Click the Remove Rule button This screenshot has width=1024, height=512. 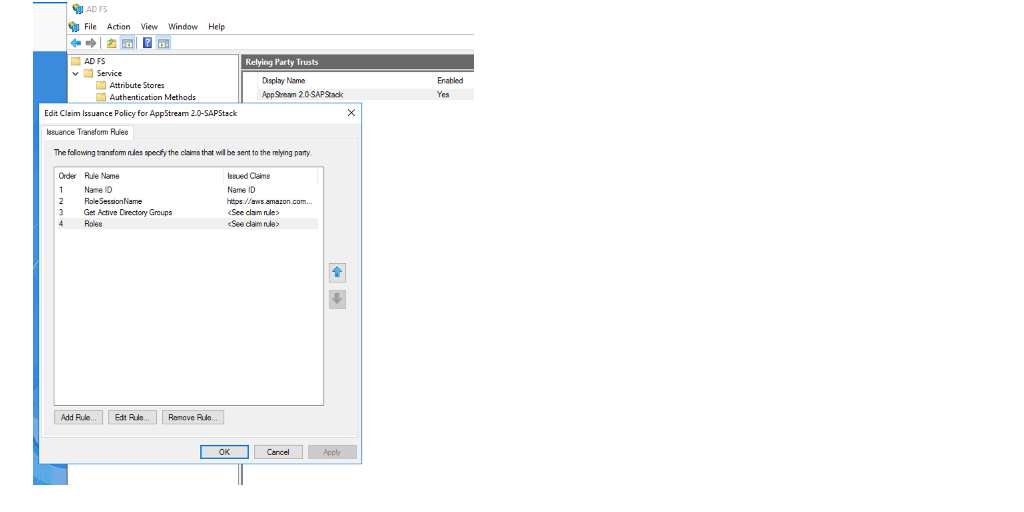193,417
